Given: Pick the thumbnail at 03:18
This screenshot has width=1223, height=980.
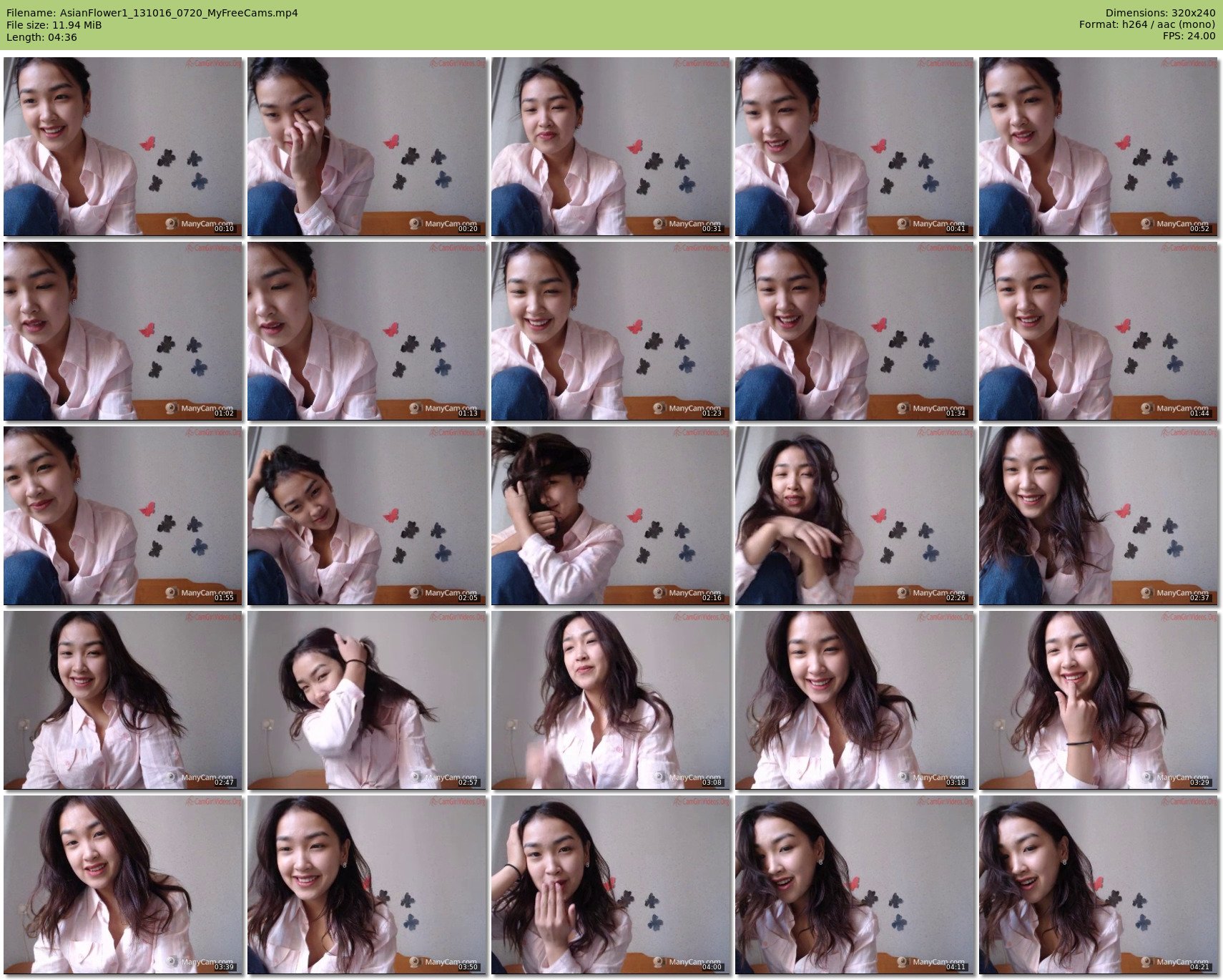Looking at the screenshot, I should pos(855,700).
